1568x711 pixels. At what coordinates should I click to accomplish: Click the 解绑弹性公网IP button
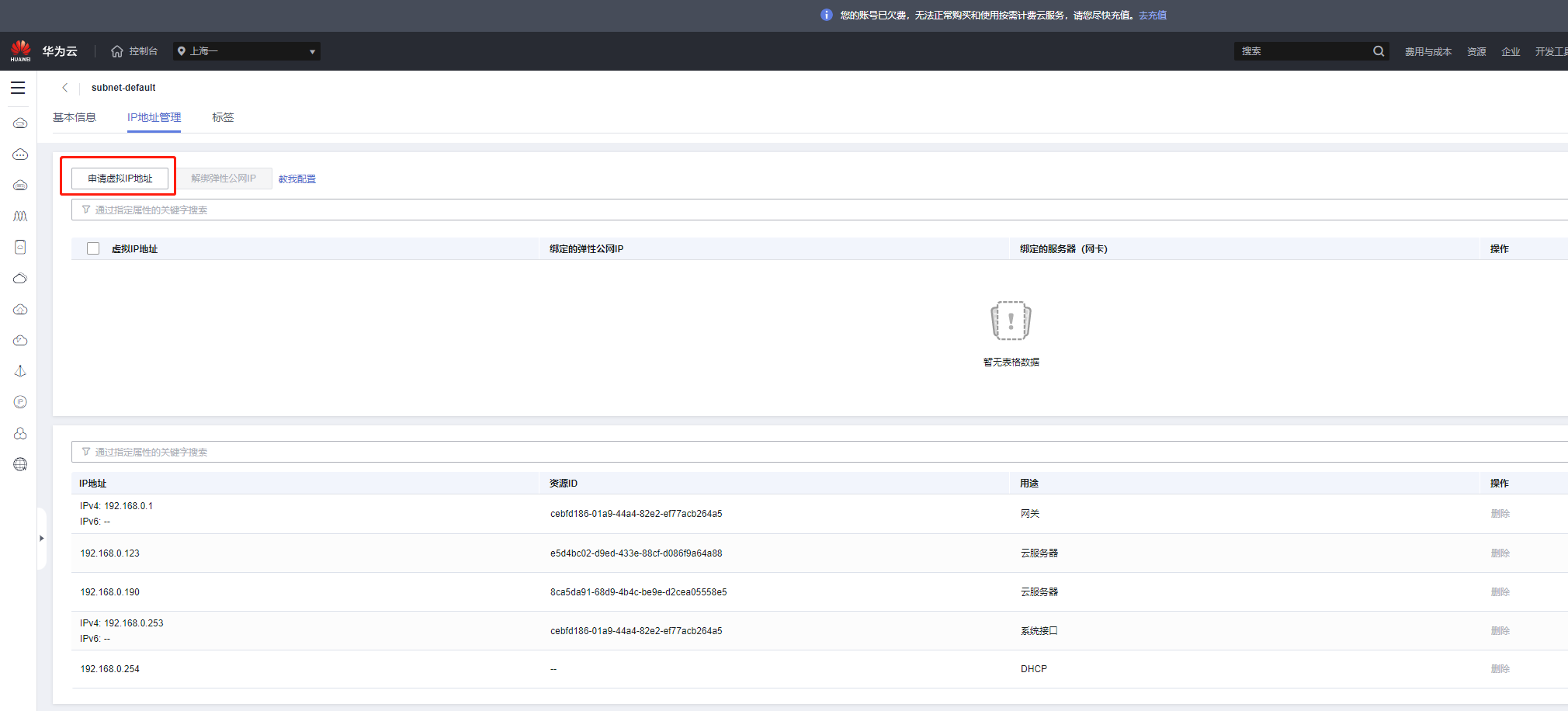tap(224, 179)
